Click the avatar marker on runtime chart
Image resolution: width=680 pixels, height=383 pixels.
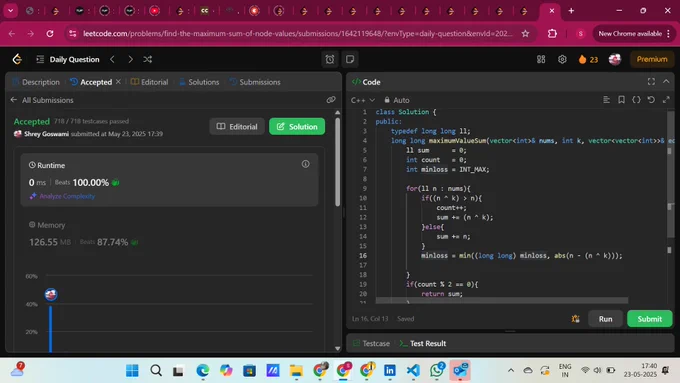tap(51, 295)
